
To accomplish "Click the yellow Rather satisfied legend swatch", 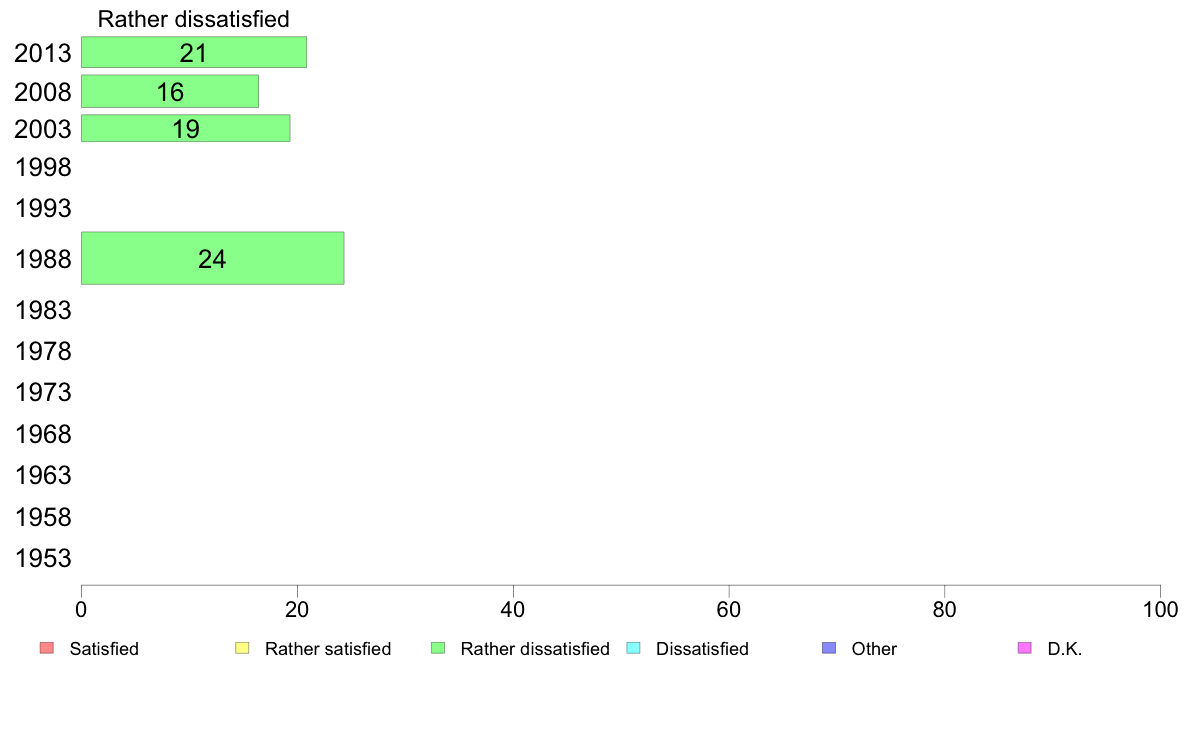I will pyautogui.click(x=242, y=648).
